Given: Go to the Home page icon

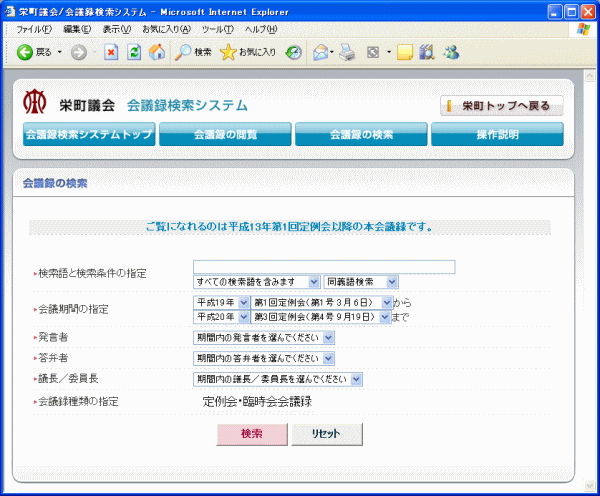Looking at the screenshot, I should 157,52.
